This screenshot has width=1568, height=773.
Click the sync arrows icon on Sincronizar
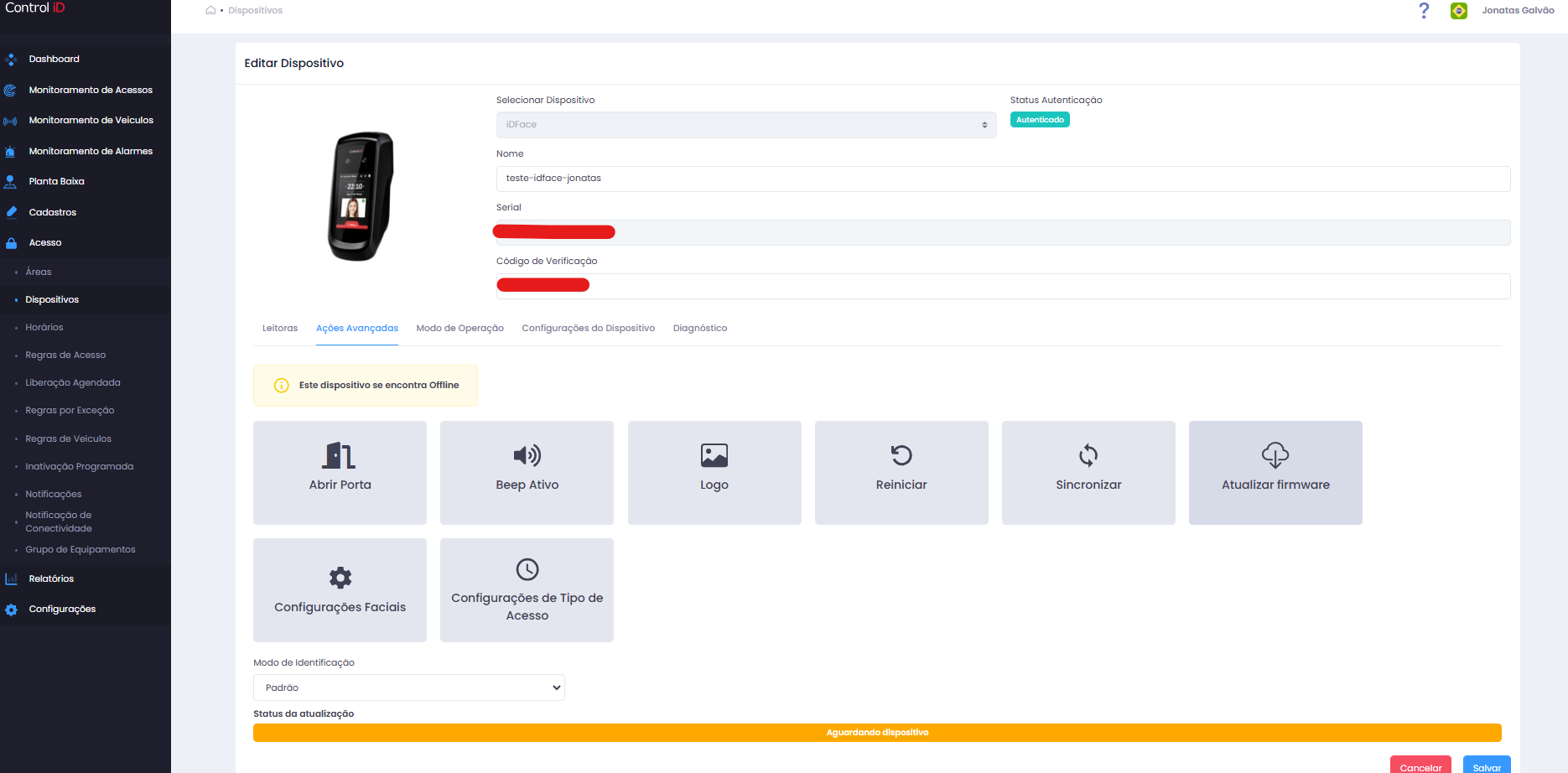pyautogui.click(x=1088, y=455)
